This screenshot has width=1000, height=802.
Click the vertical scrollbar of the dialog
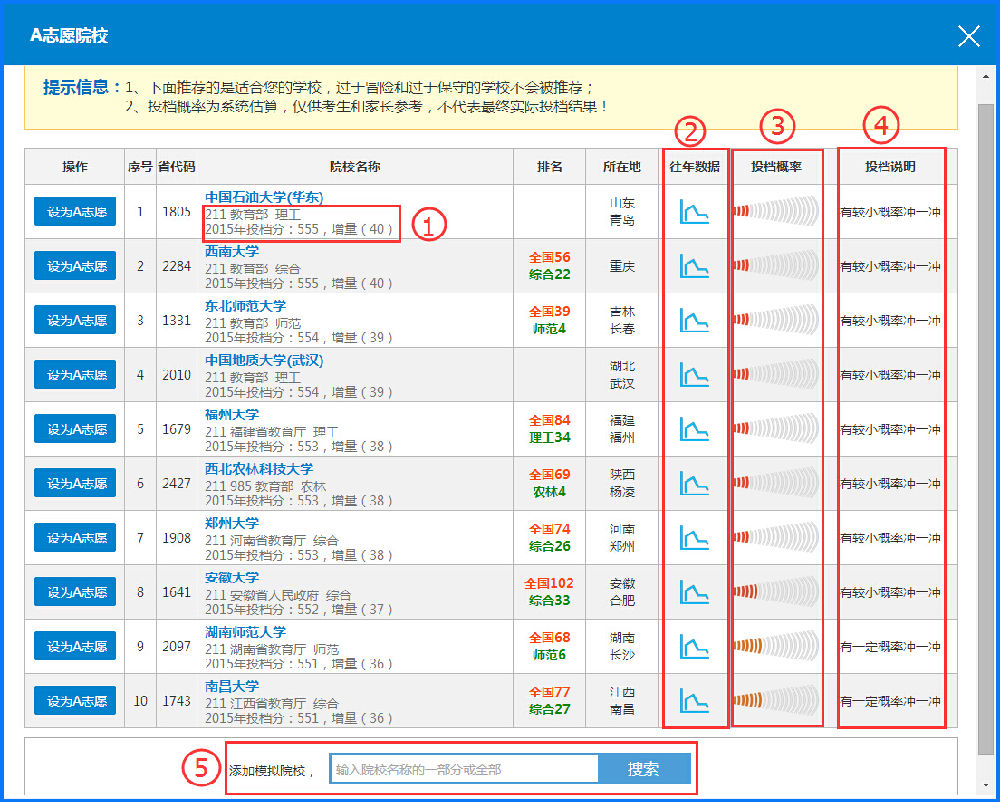coord(986,400)
